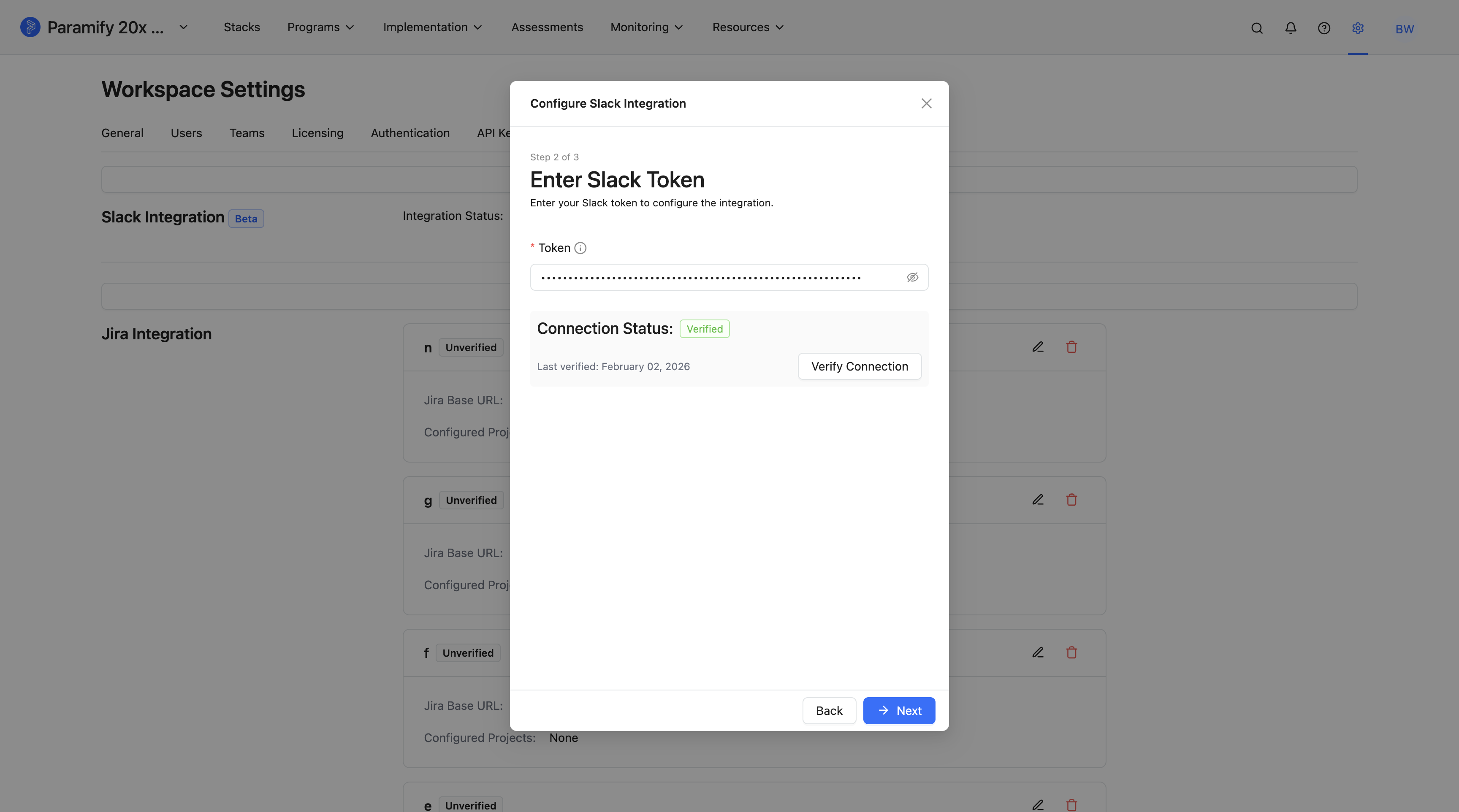This screenshot has width=1459, height=812.
Task: Delete the Jira integration named f
Action: coord(1071,653)
